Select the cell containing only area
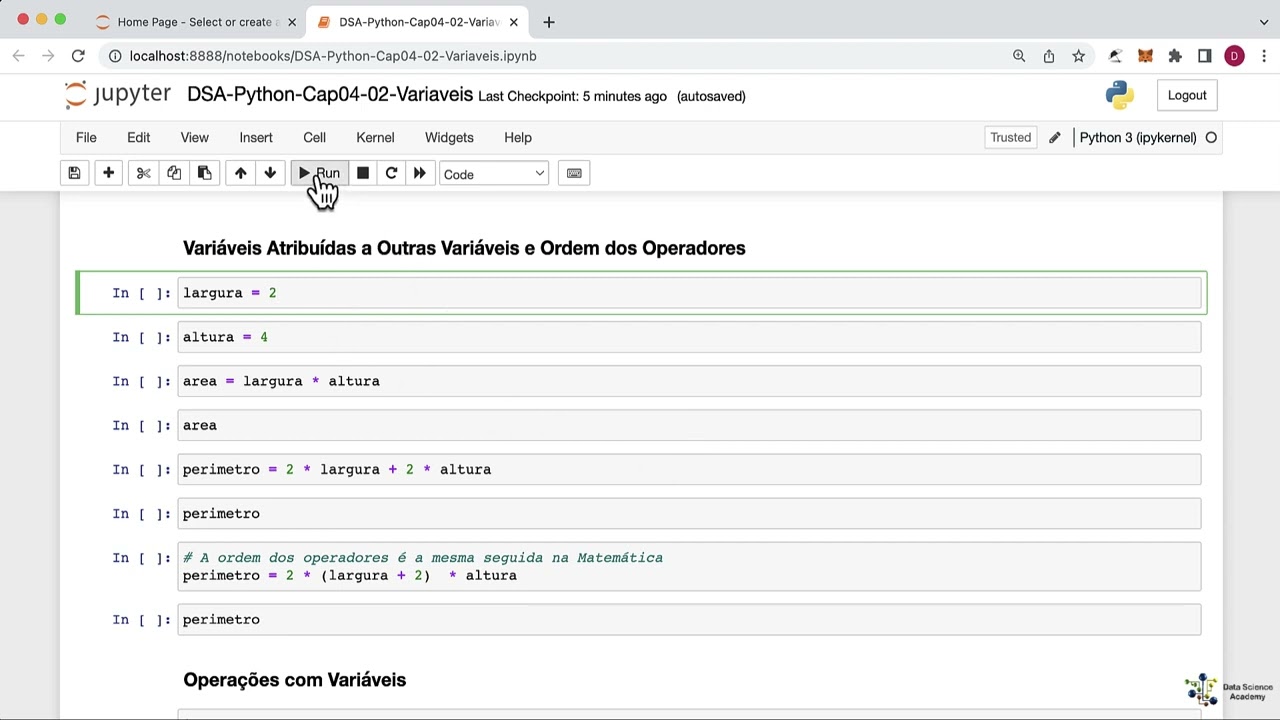The width and height of the screenshot is (1280, 720). [x=690, y=425]
